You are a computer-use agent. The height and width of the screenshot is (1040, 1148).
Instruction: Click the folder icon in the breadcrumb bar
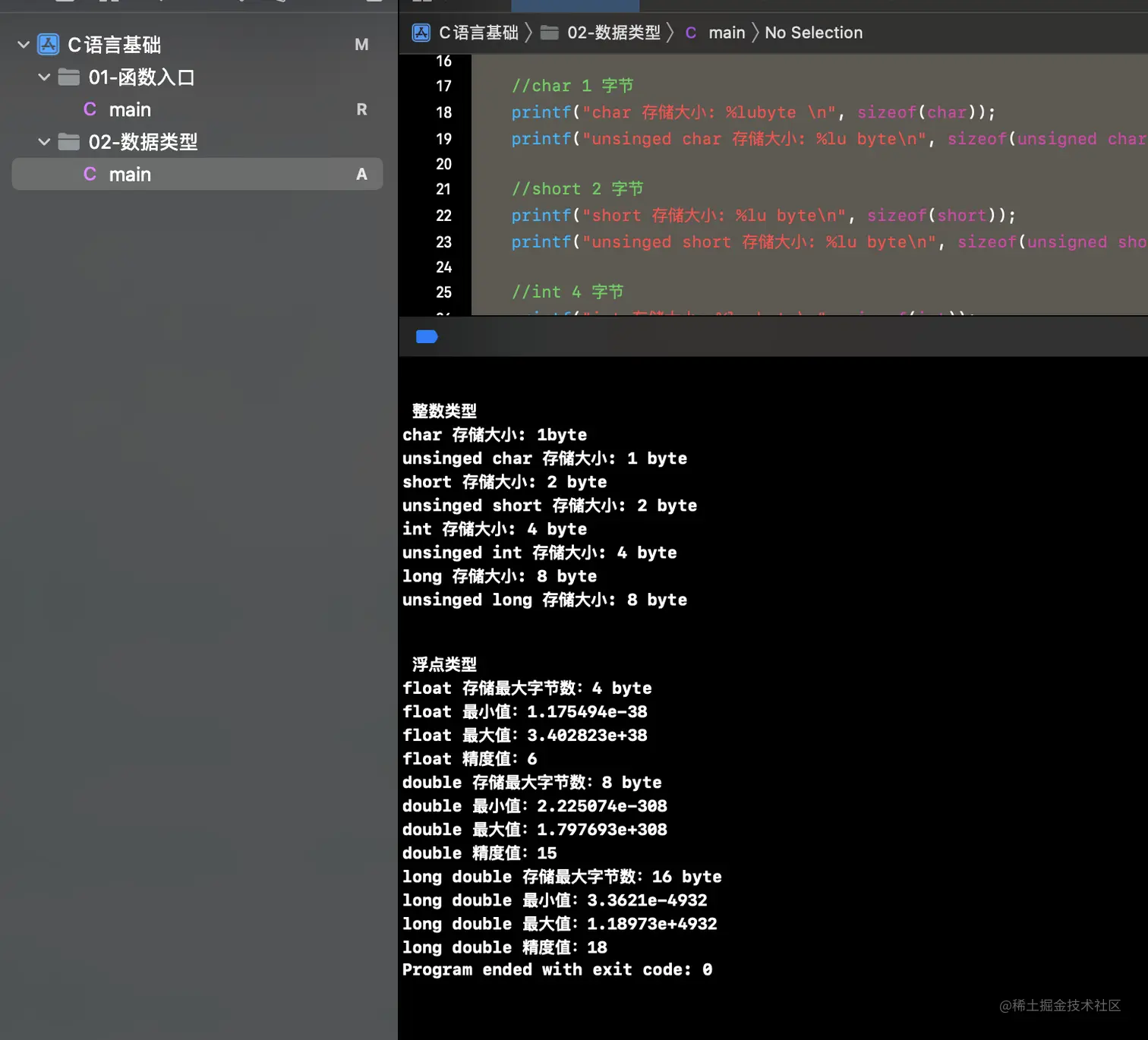pos(550,33)
